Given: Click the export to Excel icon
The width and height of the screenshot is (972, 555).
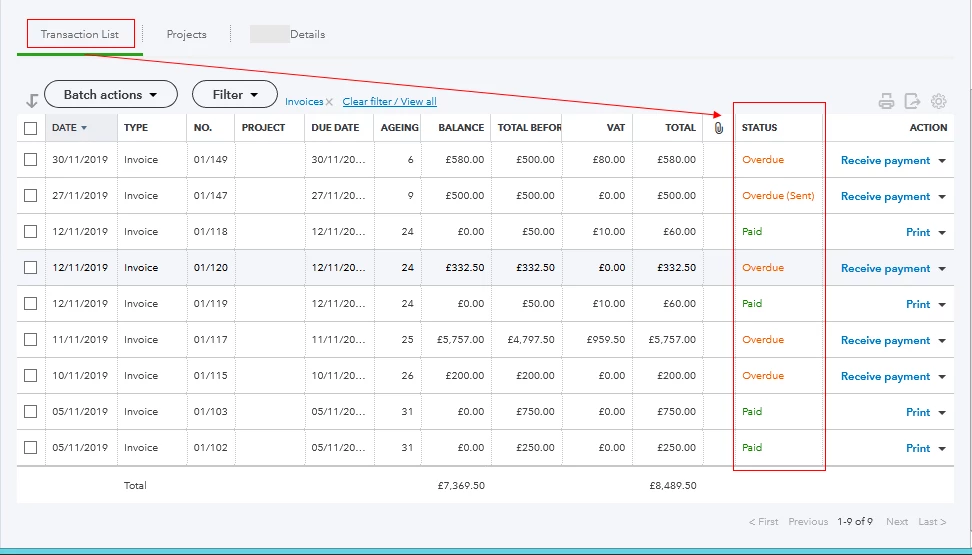Looking at the screenshot, I should pyautogui.click(x=912, y=101).
